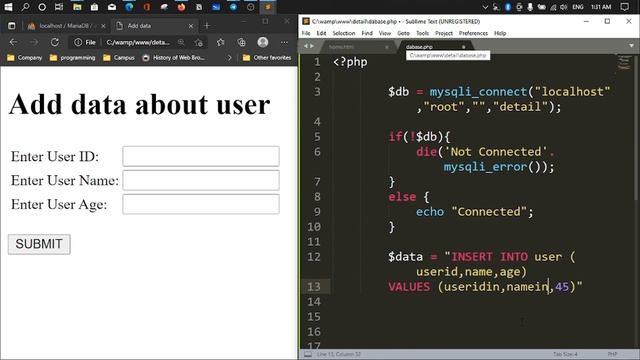Open the Mail app on the taskbar

pos(112,7)
